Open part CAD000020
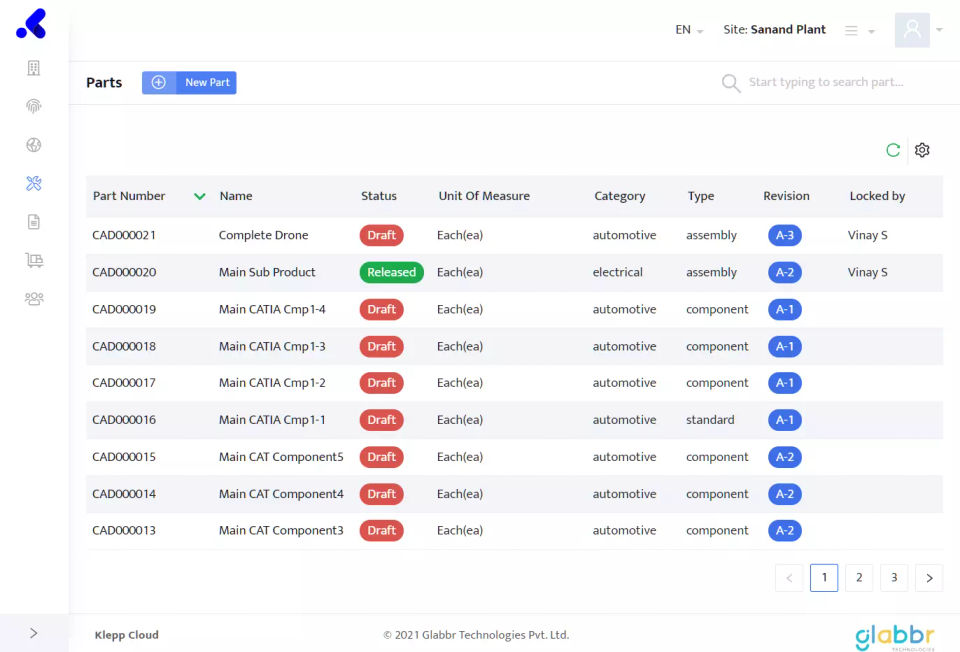 click(x=124, y=272)
